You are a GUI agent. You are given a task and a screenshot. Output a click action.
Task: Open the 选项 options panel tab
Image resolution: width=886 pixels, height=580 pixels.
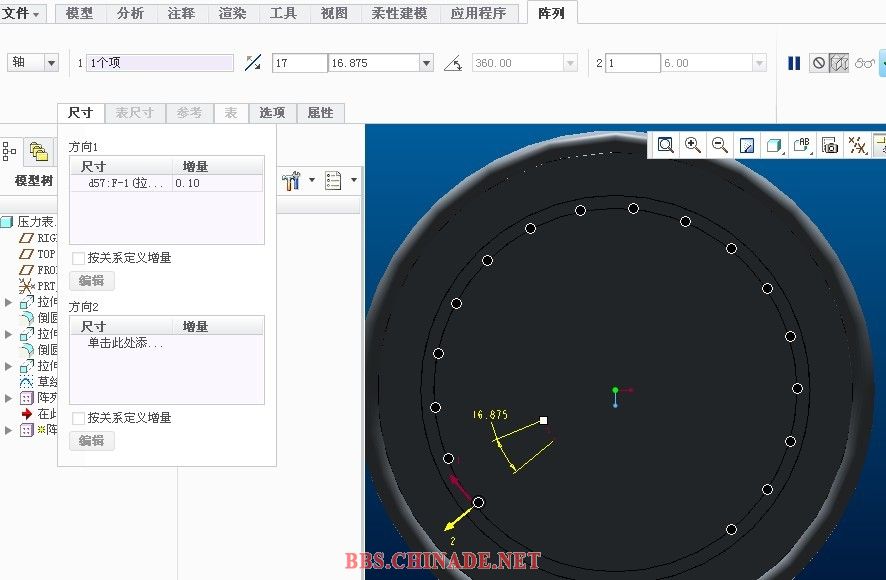[272, 112]
